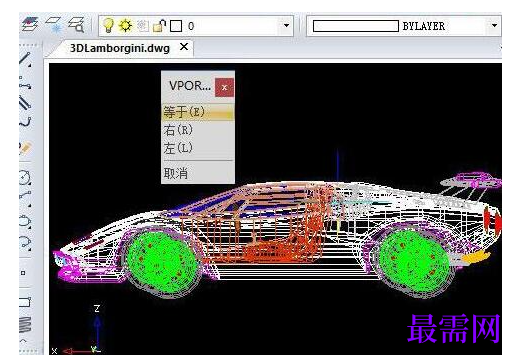Click the layer 0 color square
Screen dimensions: 519x360
(x=176, y=26)
